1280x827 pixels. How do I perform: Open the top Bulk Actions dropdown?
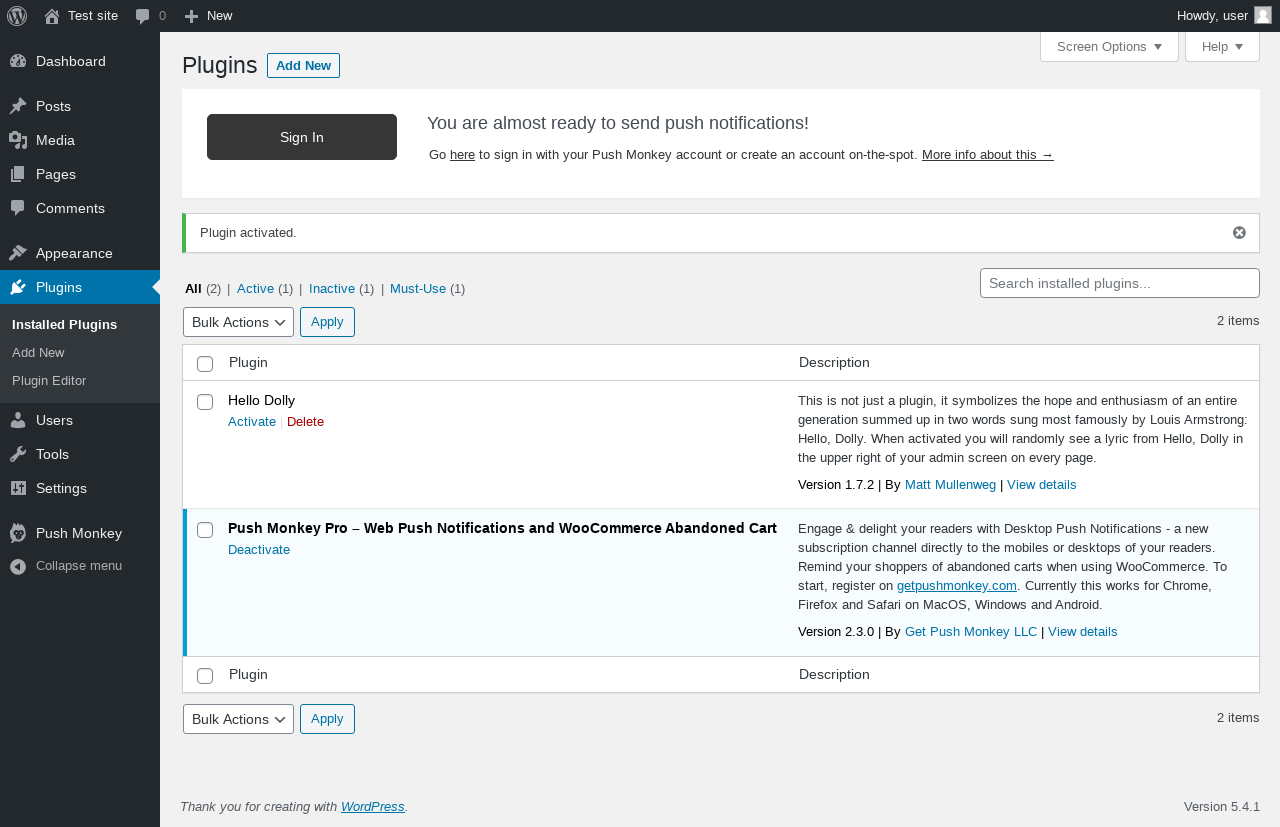238,322
